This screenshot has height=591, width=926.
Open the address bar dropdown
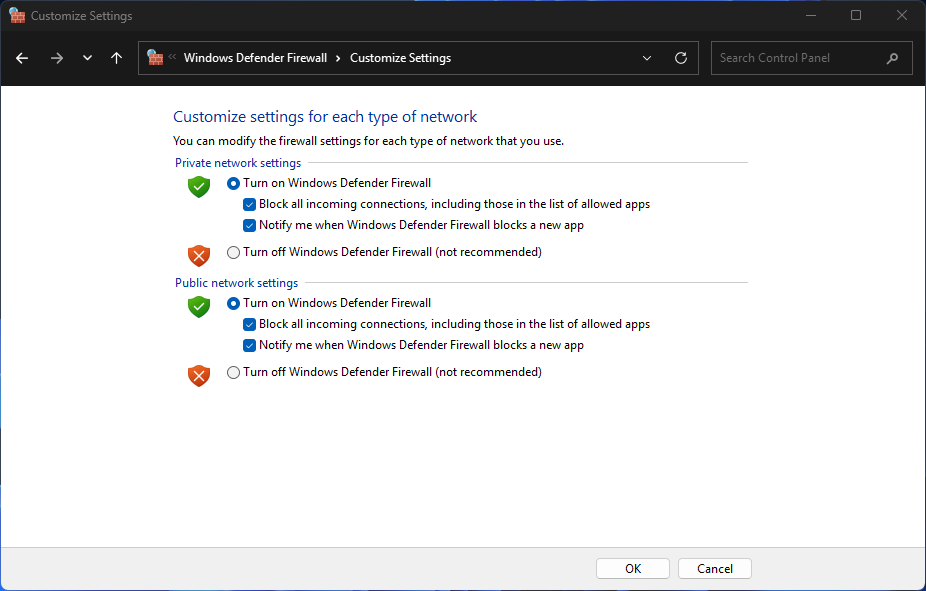(646, 58)
